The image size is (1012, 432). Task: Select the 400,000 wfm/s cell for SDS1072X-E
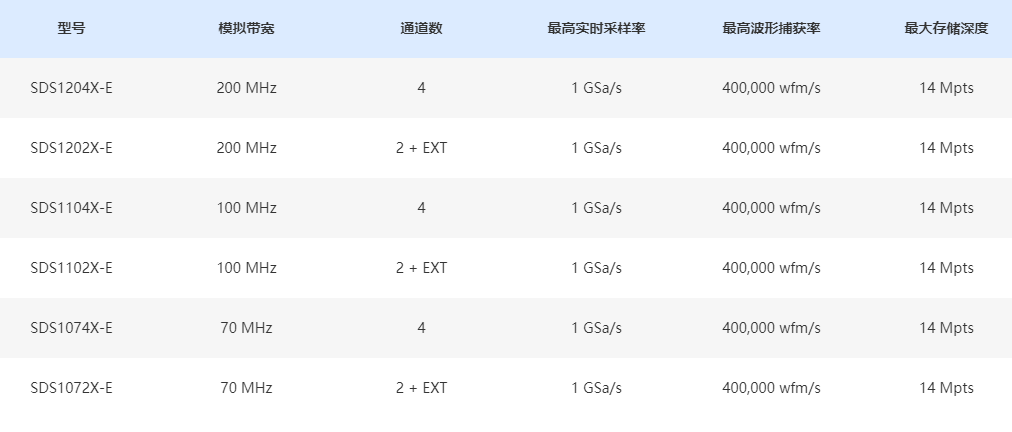click(771, 388)
